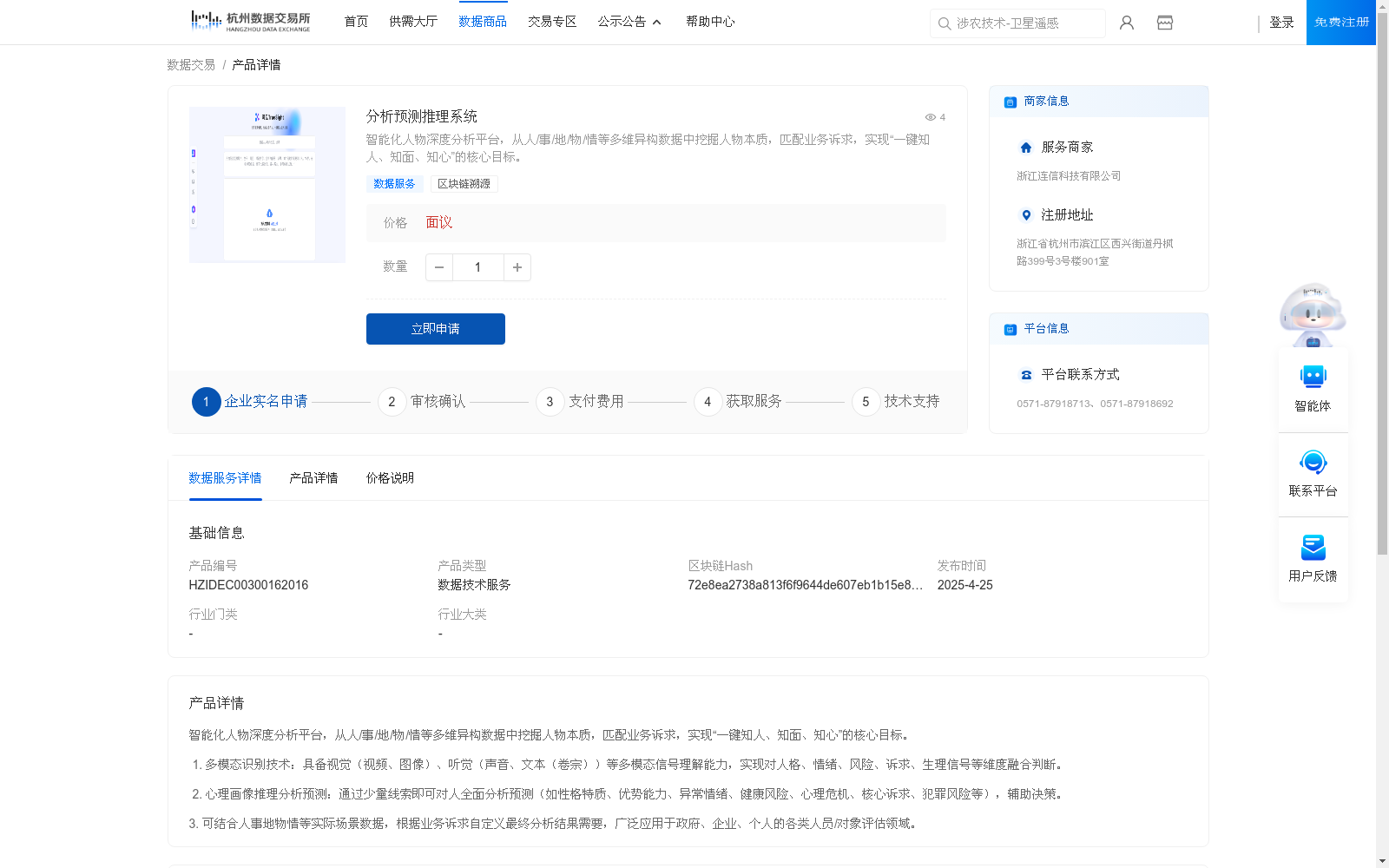Viewport: 1389px width, 868px height.
Task: Click the search magnifier icon
Action: (945, 23)
